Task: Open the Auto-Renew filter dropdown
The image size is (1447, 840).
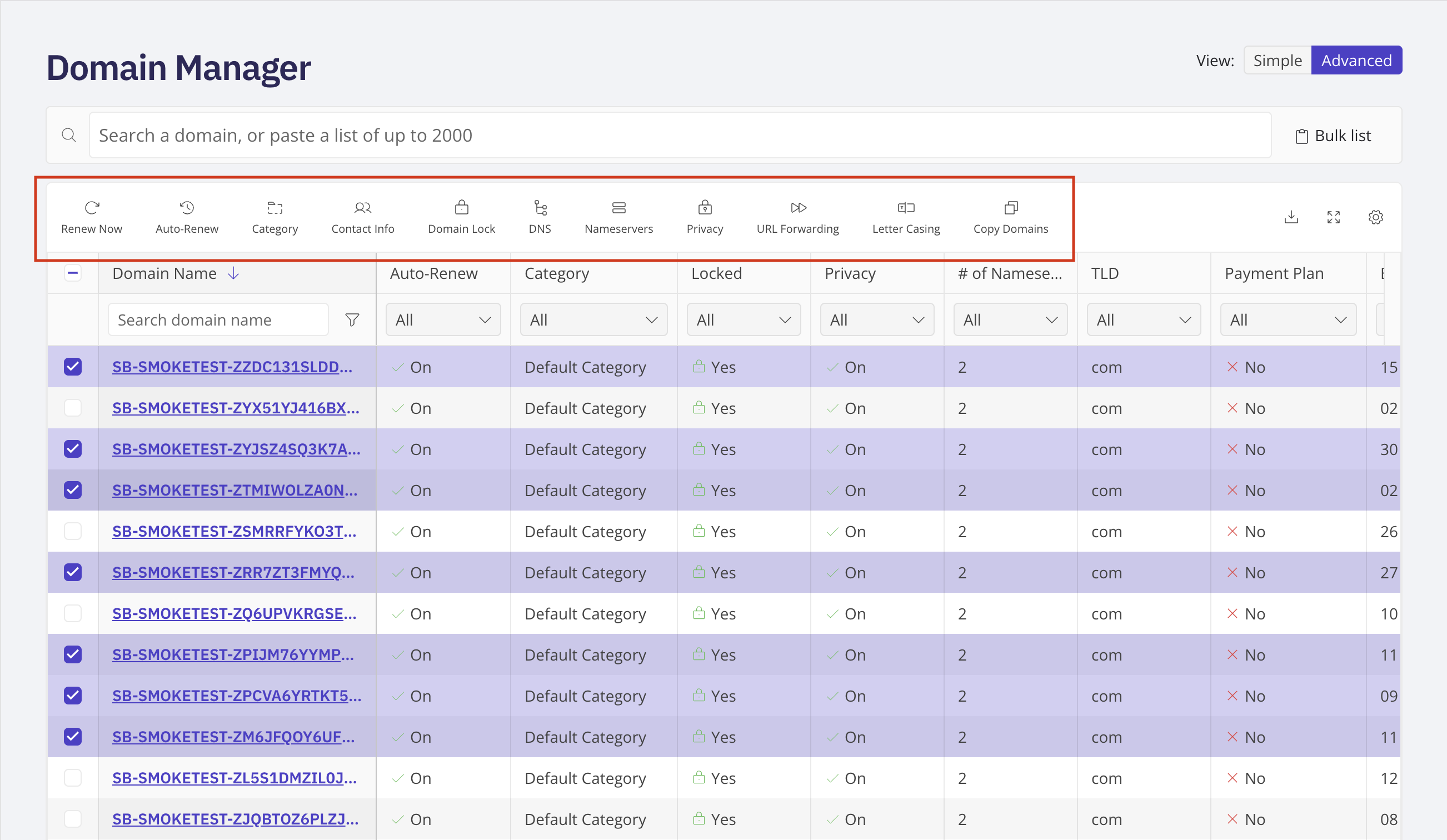Action: click(x=443, y=320)
